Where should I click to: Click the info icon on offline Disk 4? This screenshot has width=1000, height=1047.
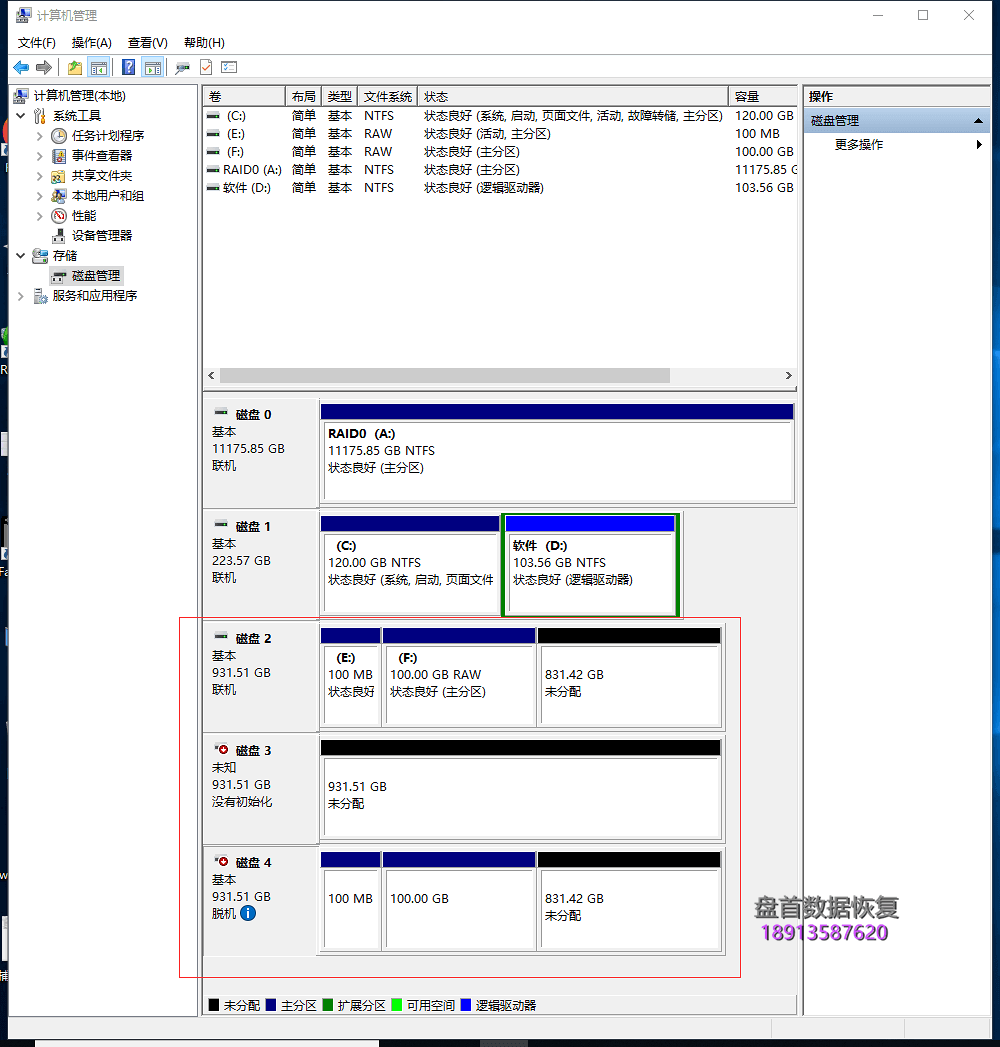pos(248,913)
